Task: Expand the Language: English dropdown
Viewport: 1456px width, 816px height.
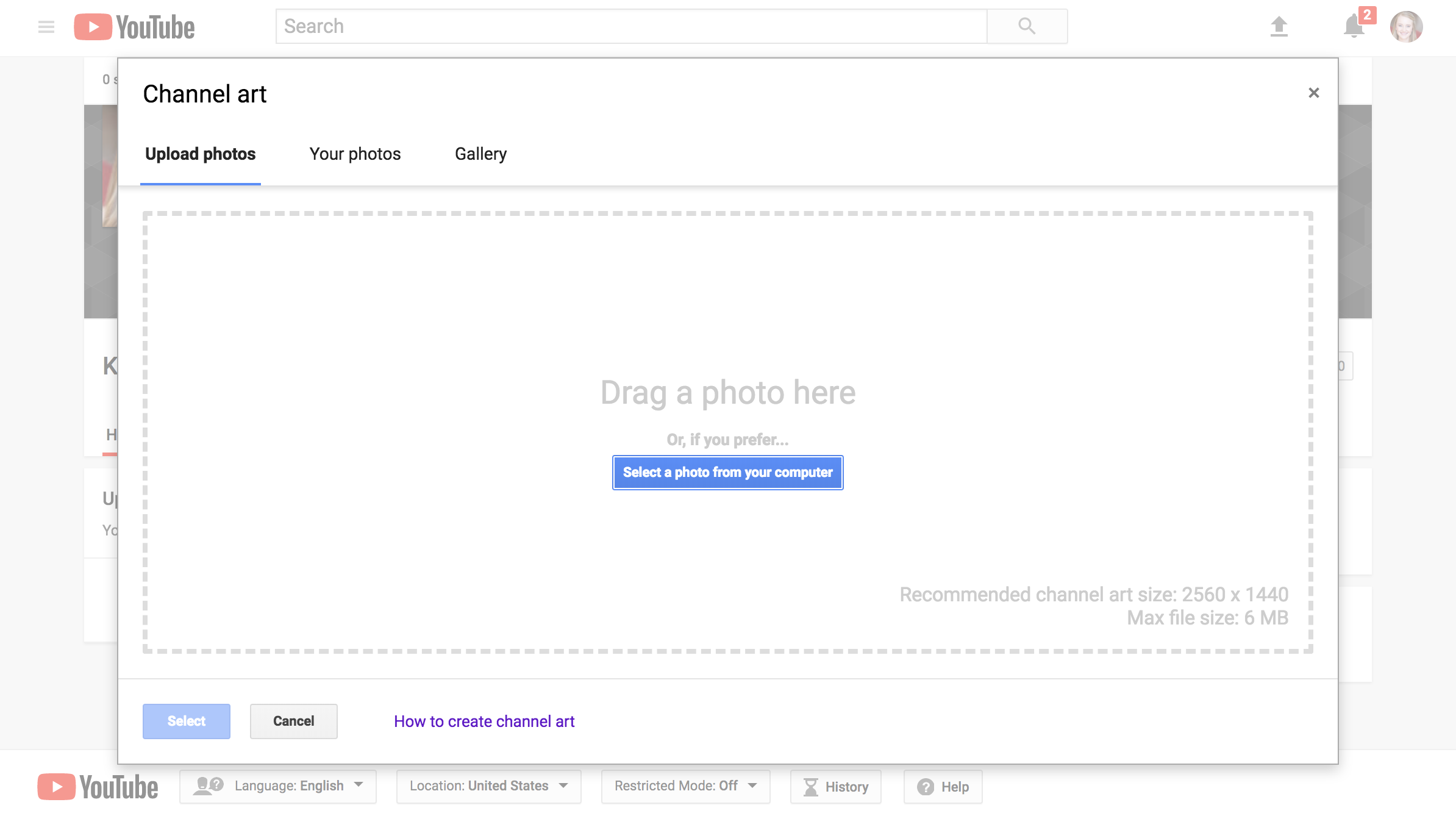Action: click(x=278, y=786)
